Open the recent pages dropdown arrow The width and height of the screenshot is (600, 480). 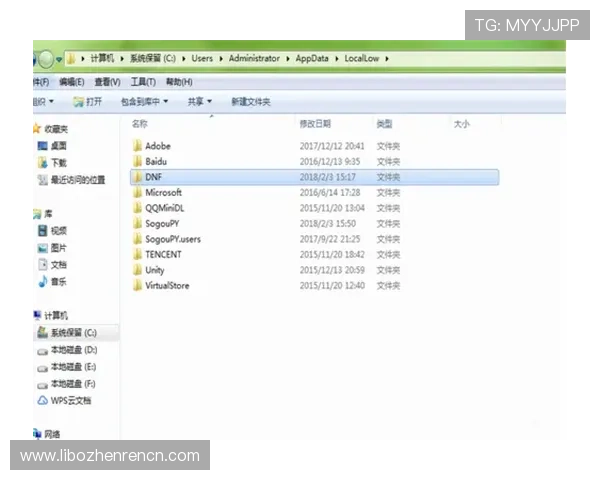[x=59, y=59]
